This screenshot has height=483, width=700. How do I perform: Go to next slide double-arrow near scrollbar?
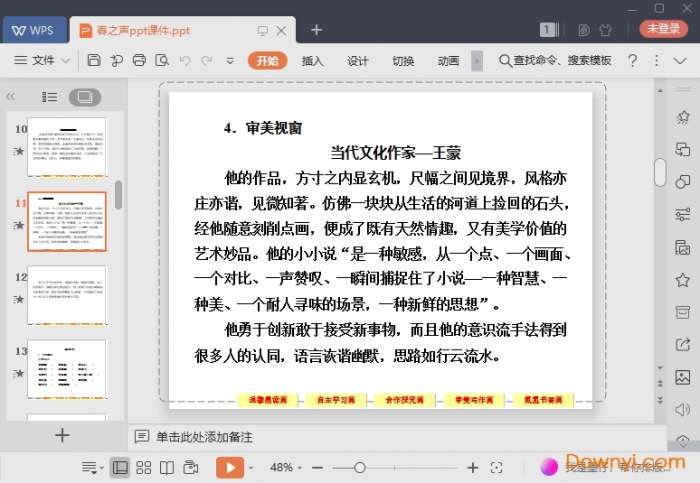[660, 400]
